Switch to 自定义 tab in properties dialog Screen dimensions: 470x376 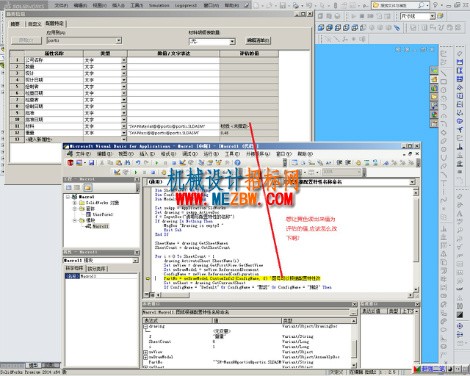34,24
